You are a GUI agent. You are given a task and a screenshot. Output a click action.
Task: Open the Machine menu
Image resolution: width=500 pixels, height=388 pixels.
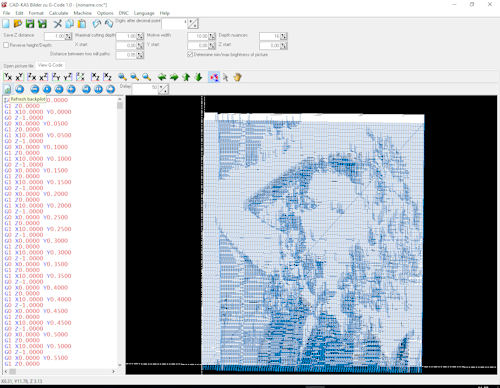tap(82, 13)
